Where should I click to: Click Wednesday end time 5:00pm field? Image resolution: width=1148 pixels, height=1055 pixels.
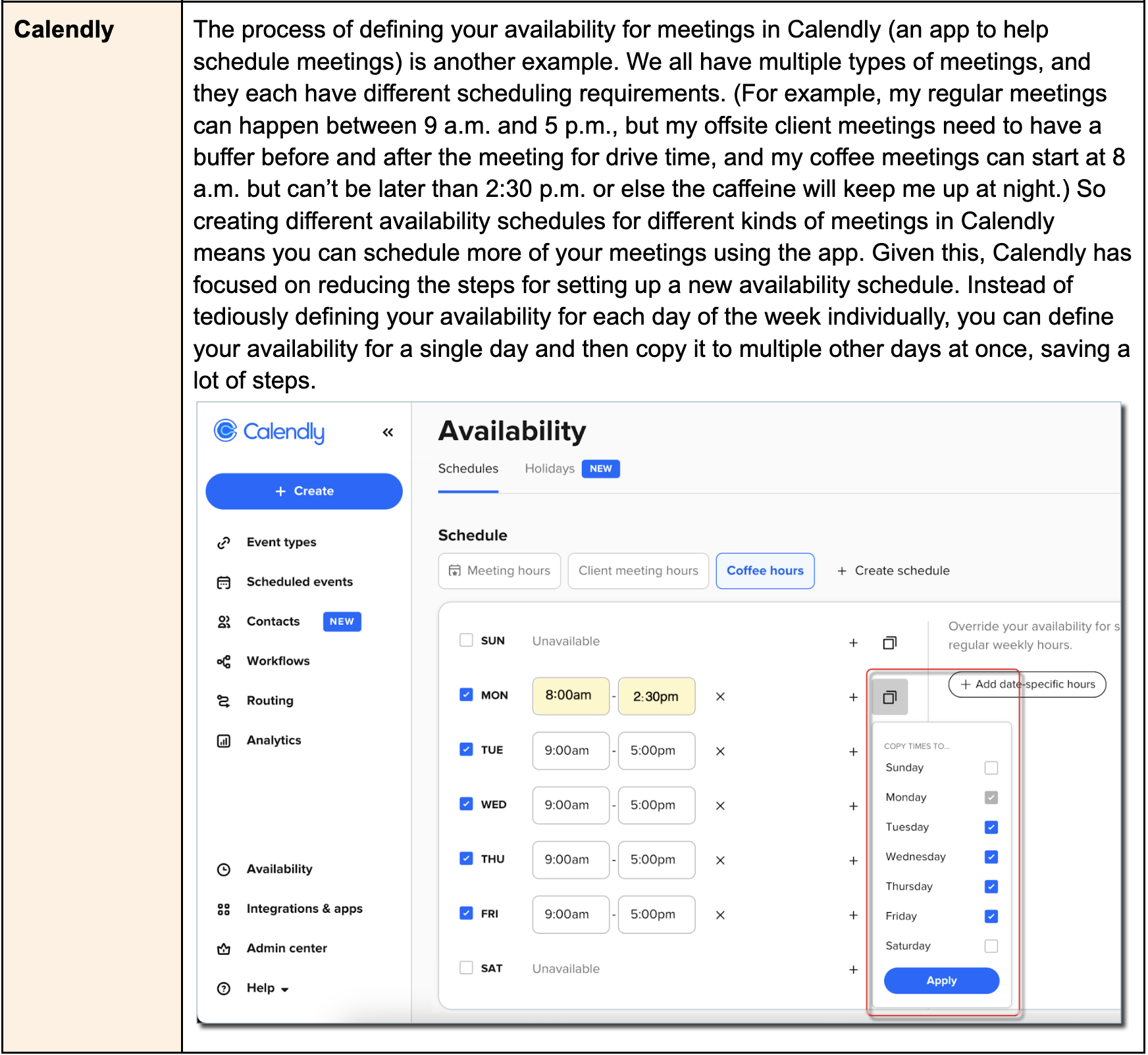pyautogui.click(x=657, y=805)
